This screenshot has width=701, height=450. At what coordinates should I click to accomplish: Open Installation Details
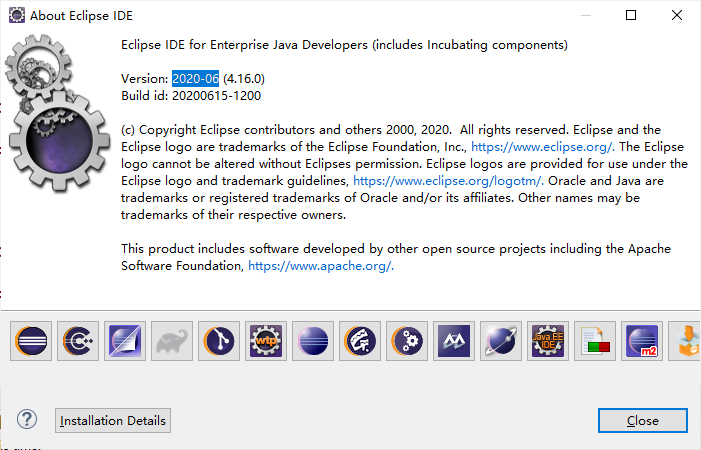click(113, 421)
